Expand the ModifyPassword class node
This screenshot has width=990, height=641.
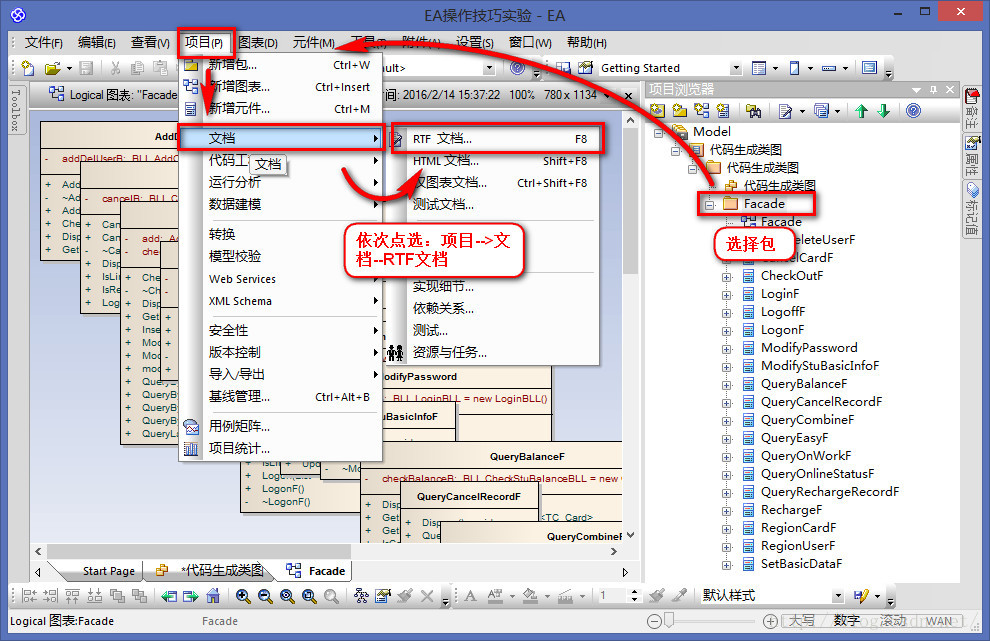pos(727,349)
